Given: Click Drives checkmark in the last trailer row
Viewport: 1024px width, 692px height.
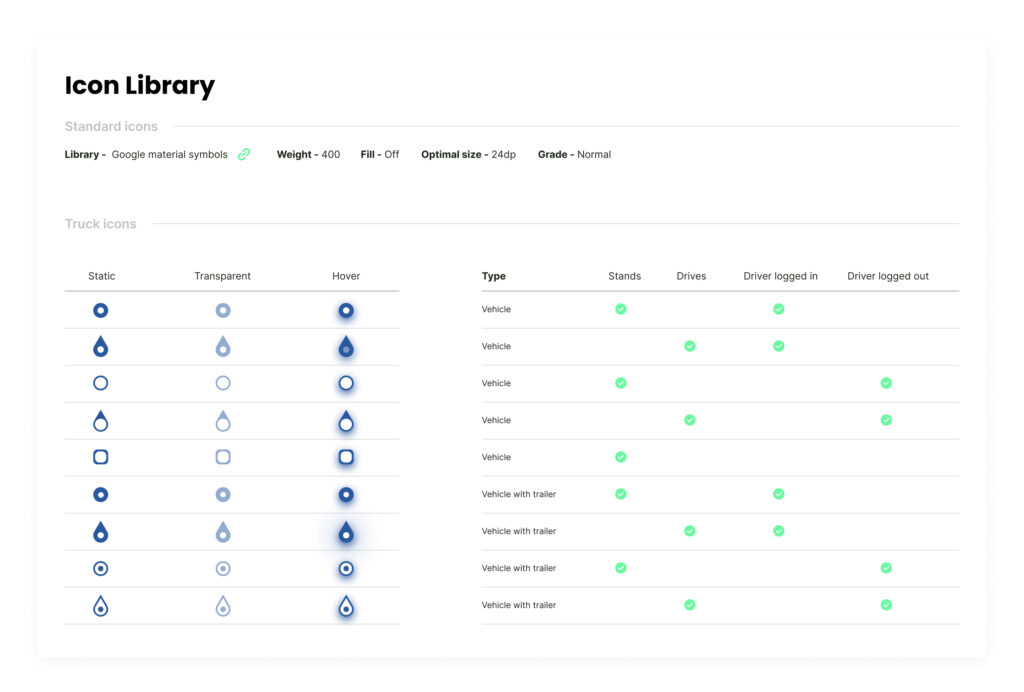Looking at the screenshot, I should [690, 605].
